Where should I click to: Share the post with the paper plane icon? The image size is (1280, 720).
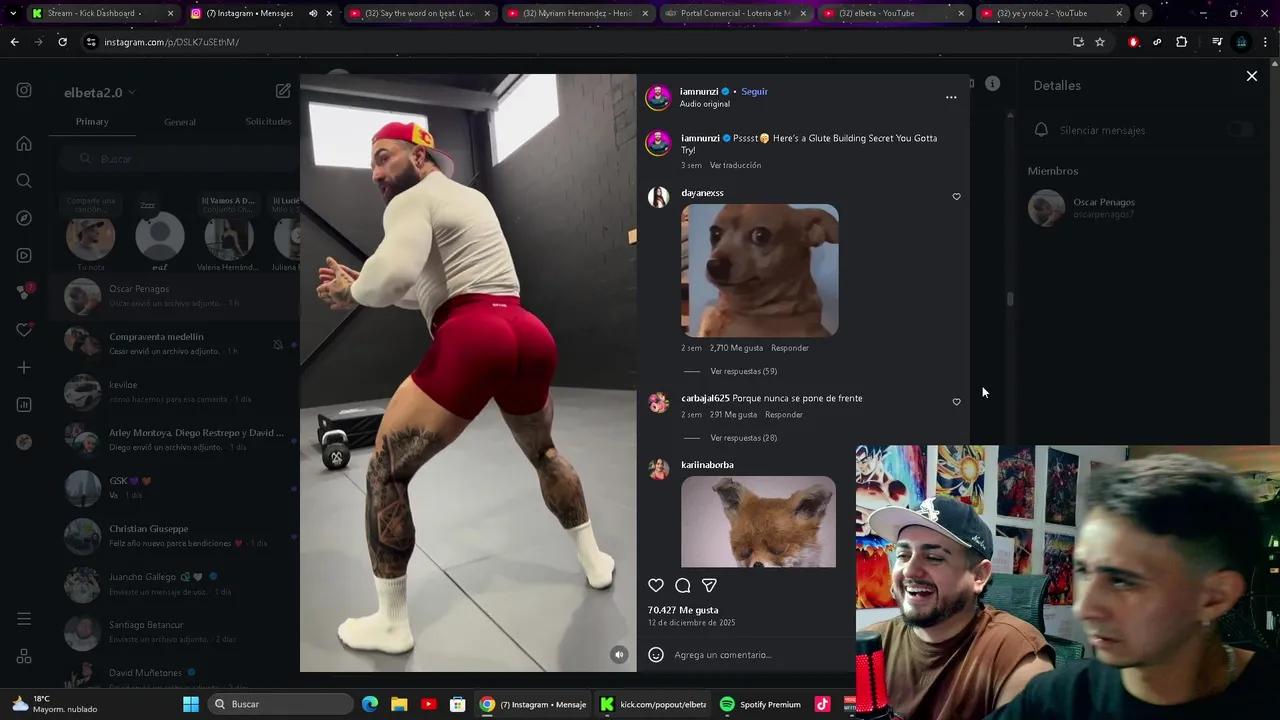pyautogui.click(x=709, y=586)
